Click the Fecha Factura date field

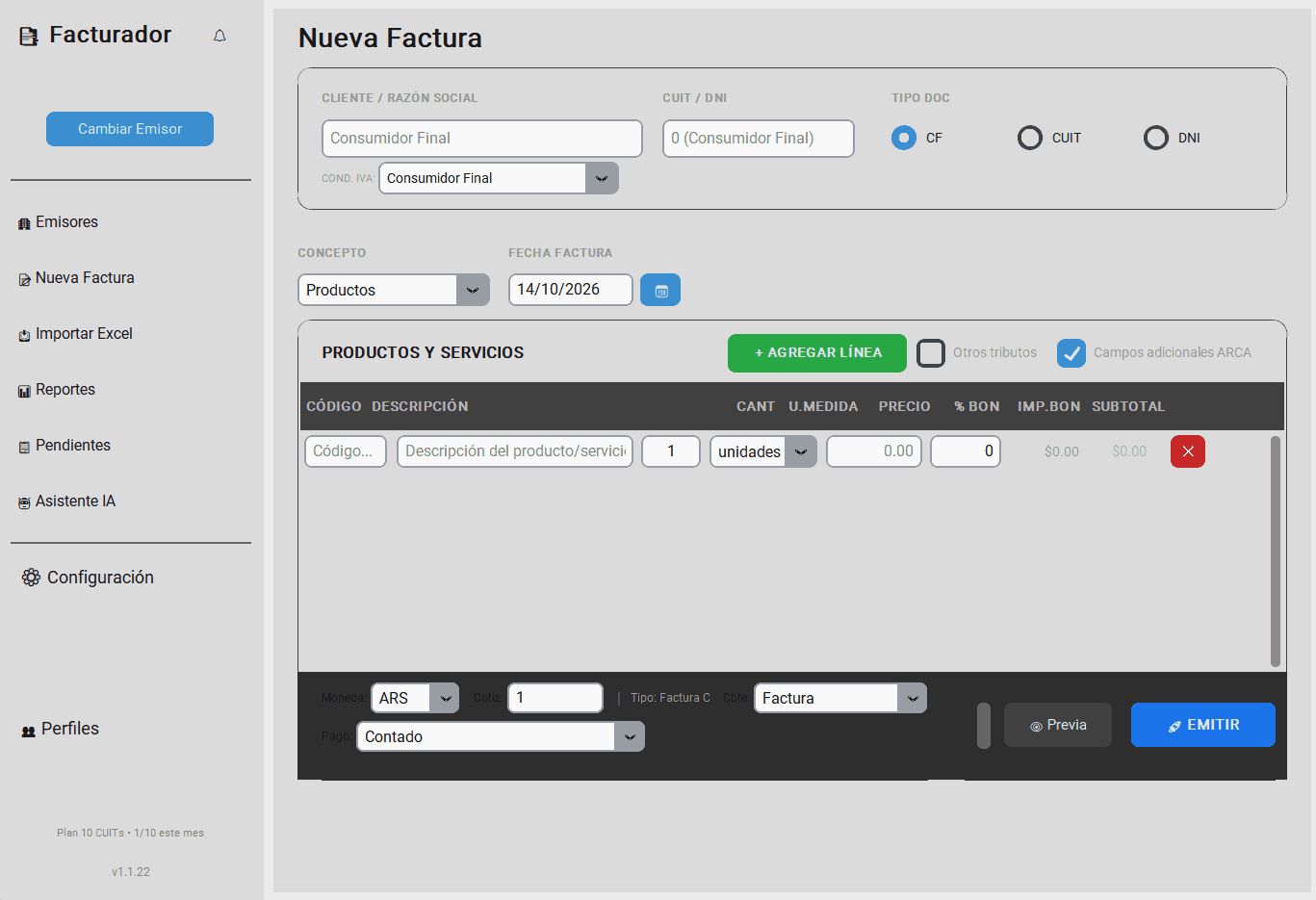pyautogui.click(x=571, y=290)
